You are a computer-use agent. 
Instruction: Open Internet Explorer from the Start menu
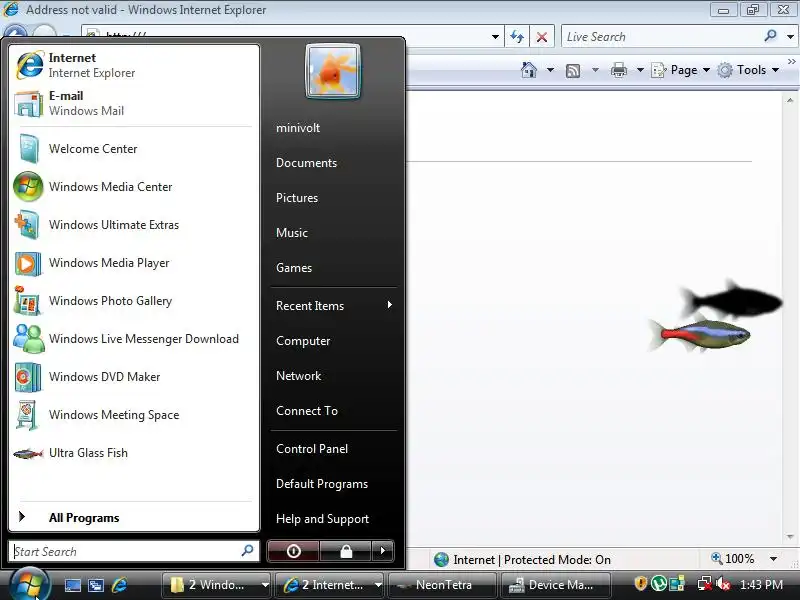pyautogui.click(x=134, y=65)
